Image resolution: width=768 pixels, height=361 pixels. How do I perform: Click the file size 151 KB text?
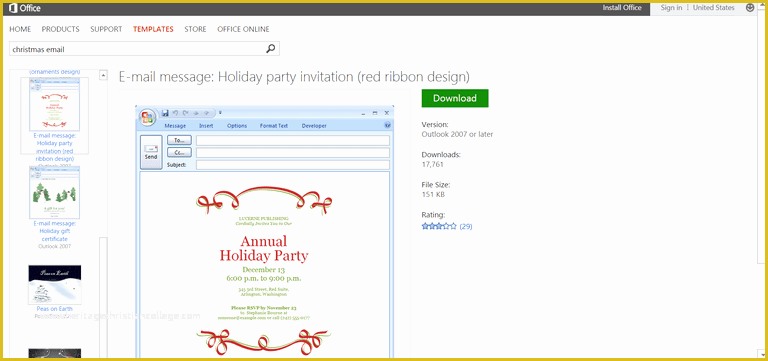[x=433, y=194]
